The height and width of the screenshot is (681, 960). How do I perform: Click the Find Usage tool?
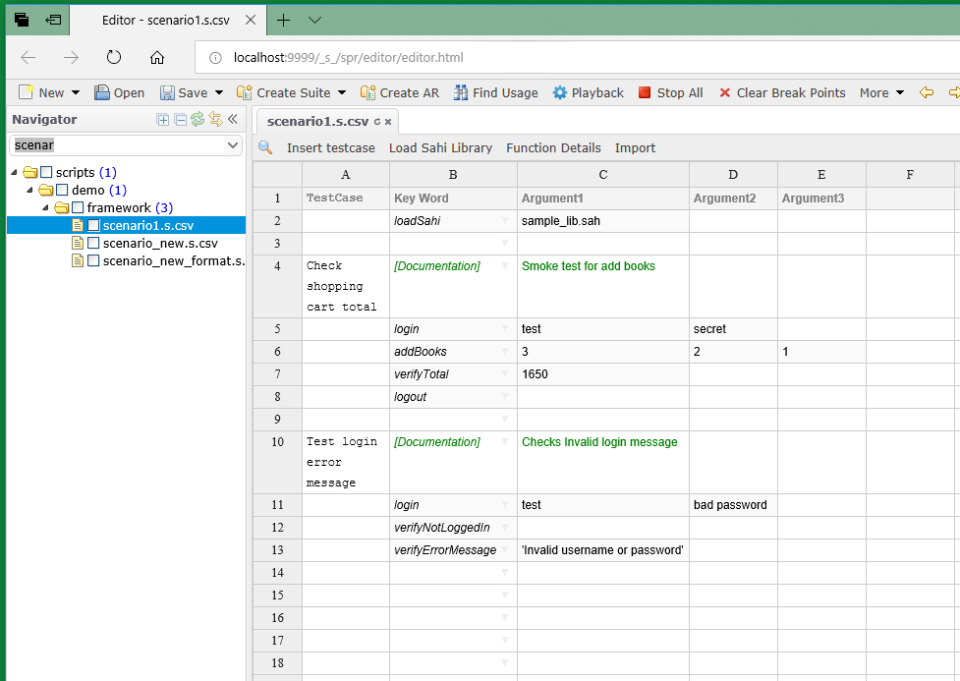tap(496, 92)
